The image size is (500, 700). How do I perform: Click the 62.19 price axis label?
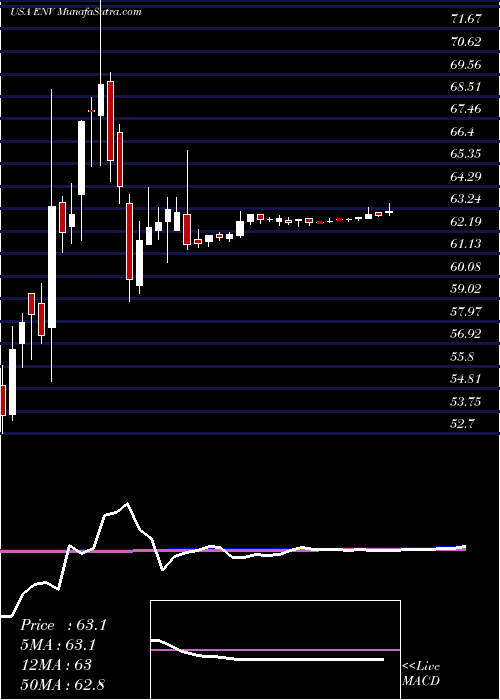[466, 221]
